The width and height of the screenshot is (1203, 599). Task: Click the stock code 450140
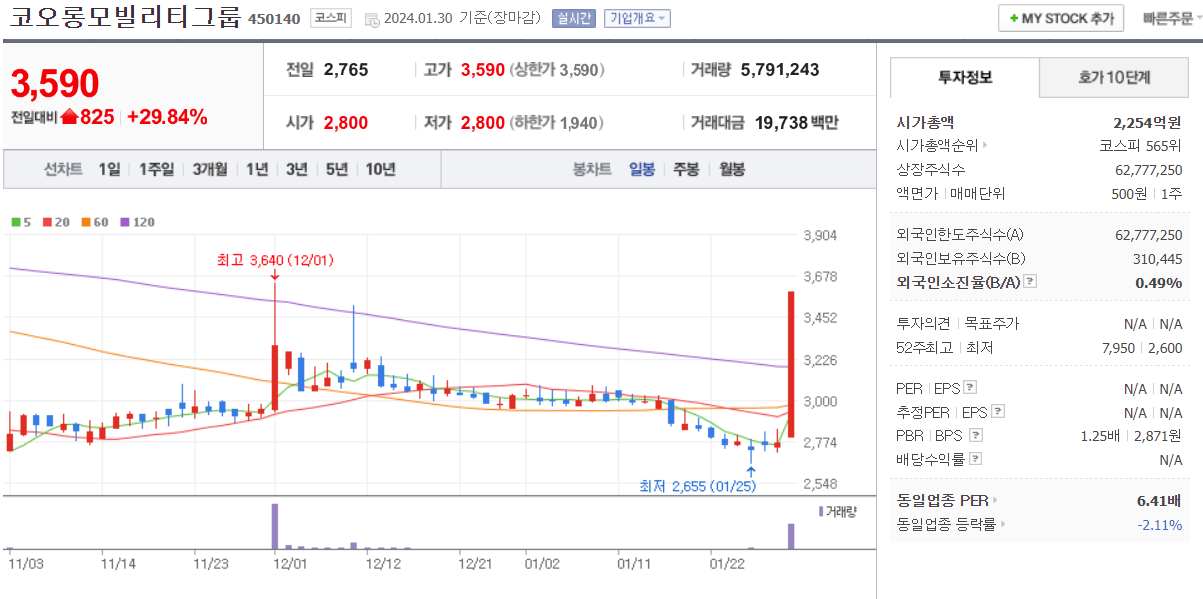tap(274, 19)
